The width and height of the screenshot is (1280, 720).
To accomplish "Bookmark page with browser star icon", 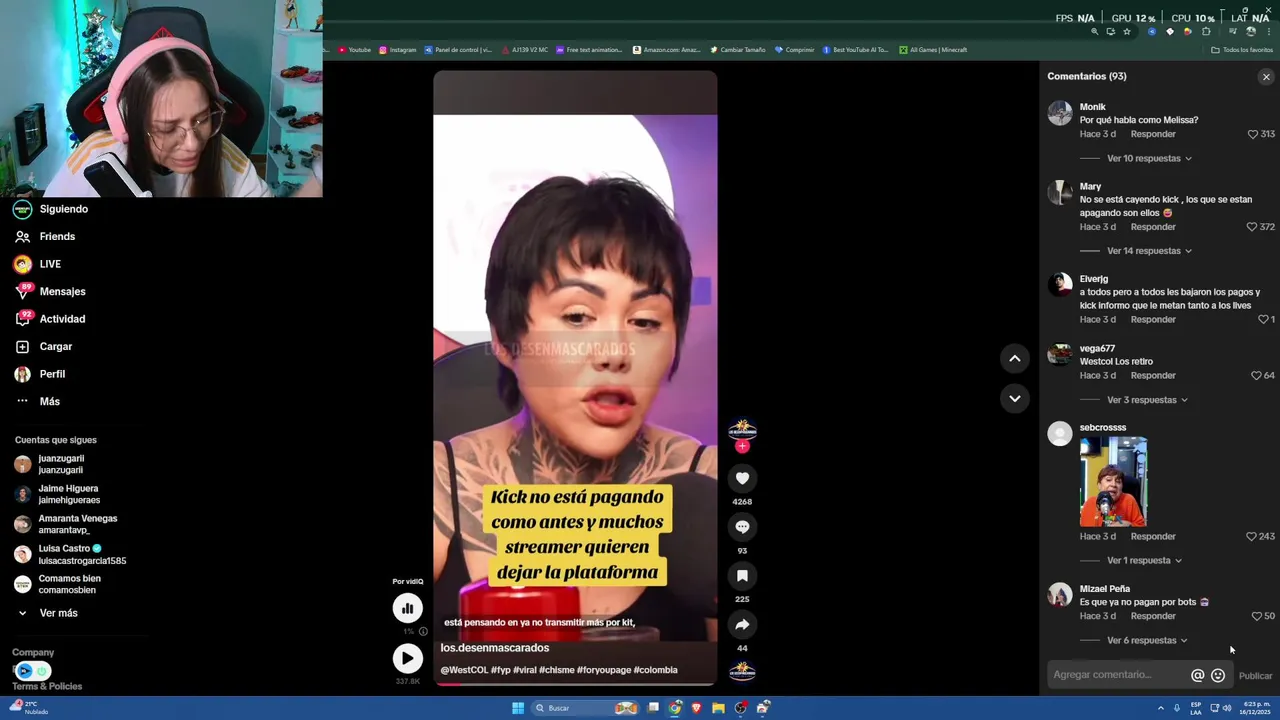I will (x=1127, y=32).
